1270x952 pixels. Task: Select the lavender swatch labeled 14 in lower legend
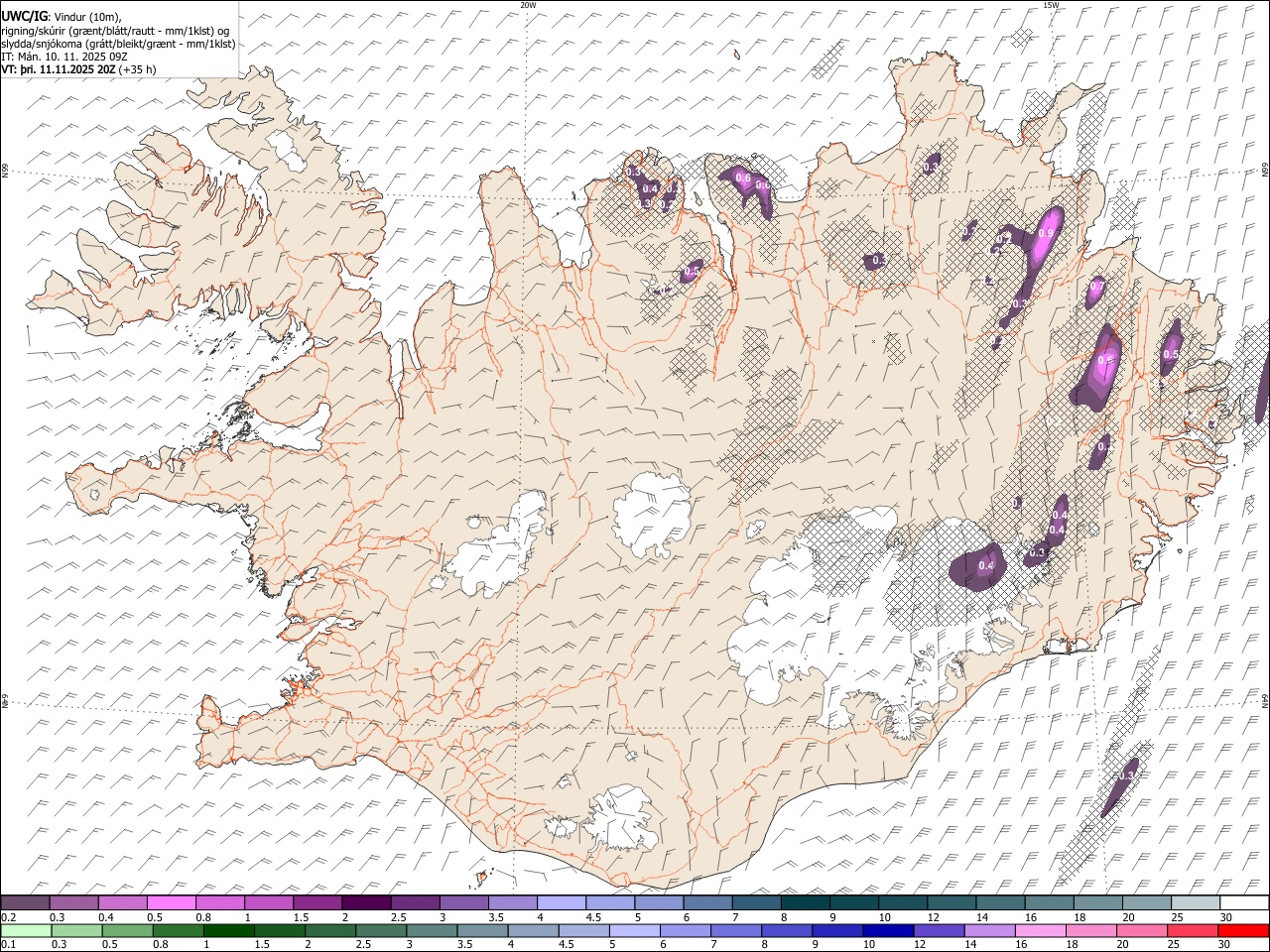pyautogui.click(x=989, y=930)
